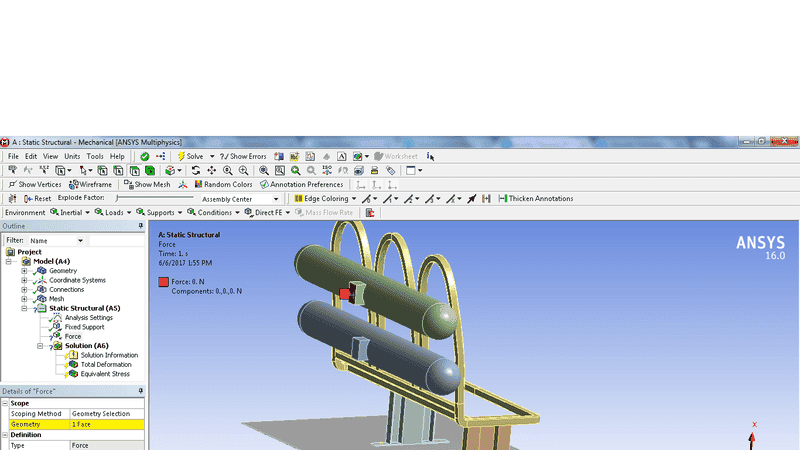Open the Edge Coloring dropdown
Screen dimensions: 800x450
click(327, 198)
